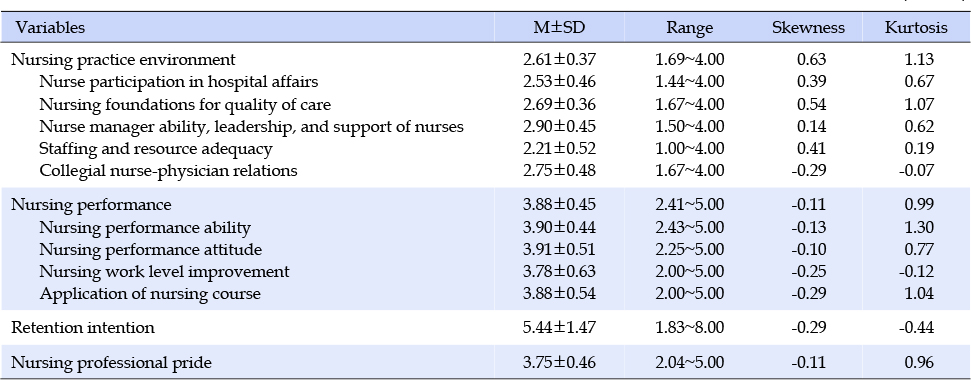Click Nursing performance ability label
The image size is (971, 380).
[145, 228]
